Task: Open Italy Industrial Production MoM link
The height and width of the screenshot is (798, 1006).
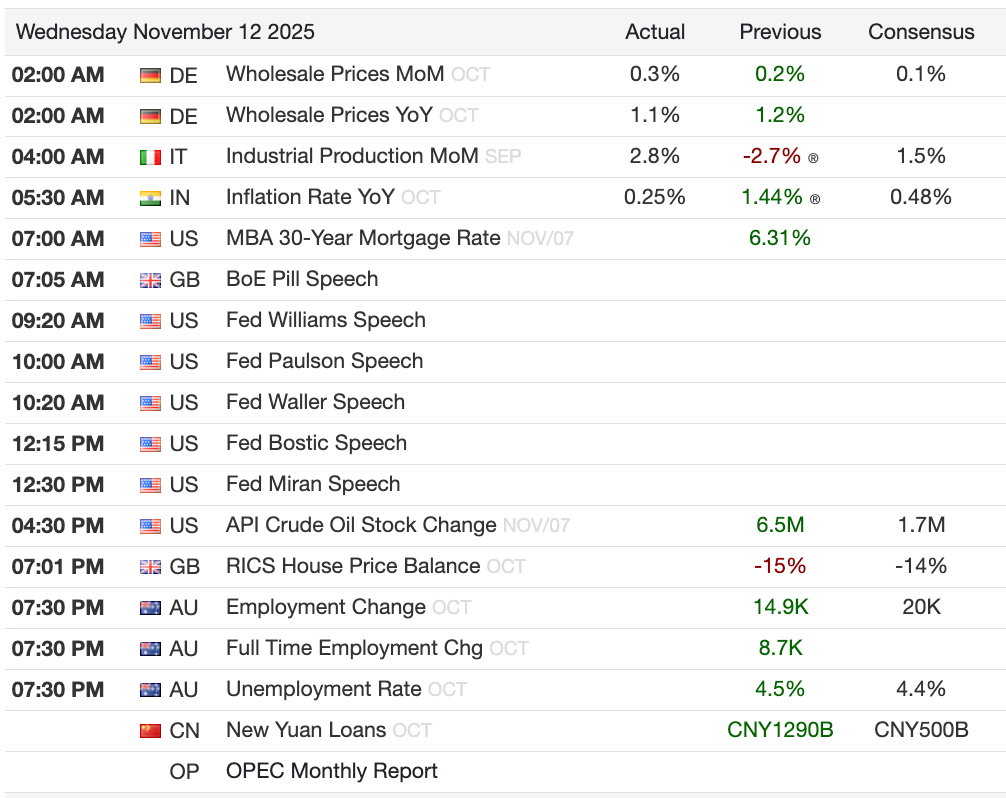Action: click(352, 157)
